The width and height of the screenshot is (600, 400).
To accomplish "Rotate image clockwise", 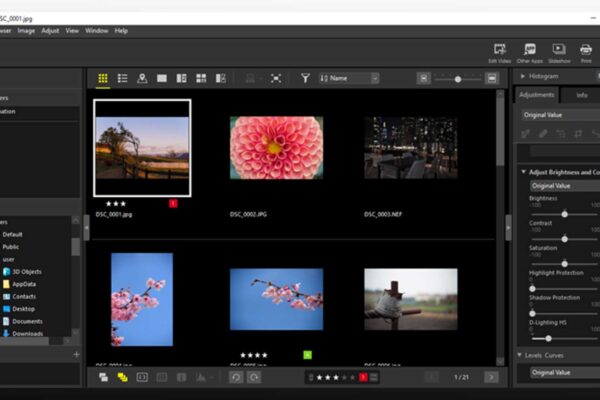I will 254,377.
